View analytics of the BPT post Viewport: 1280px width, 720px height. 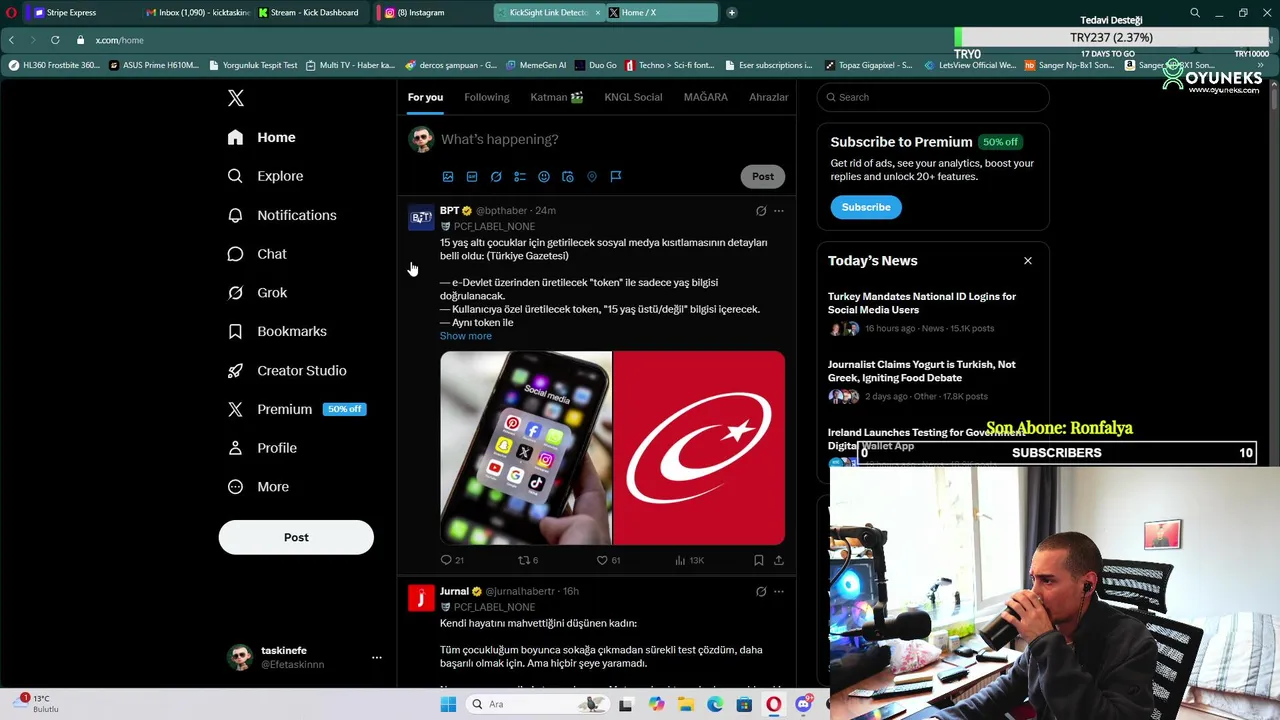689,560
